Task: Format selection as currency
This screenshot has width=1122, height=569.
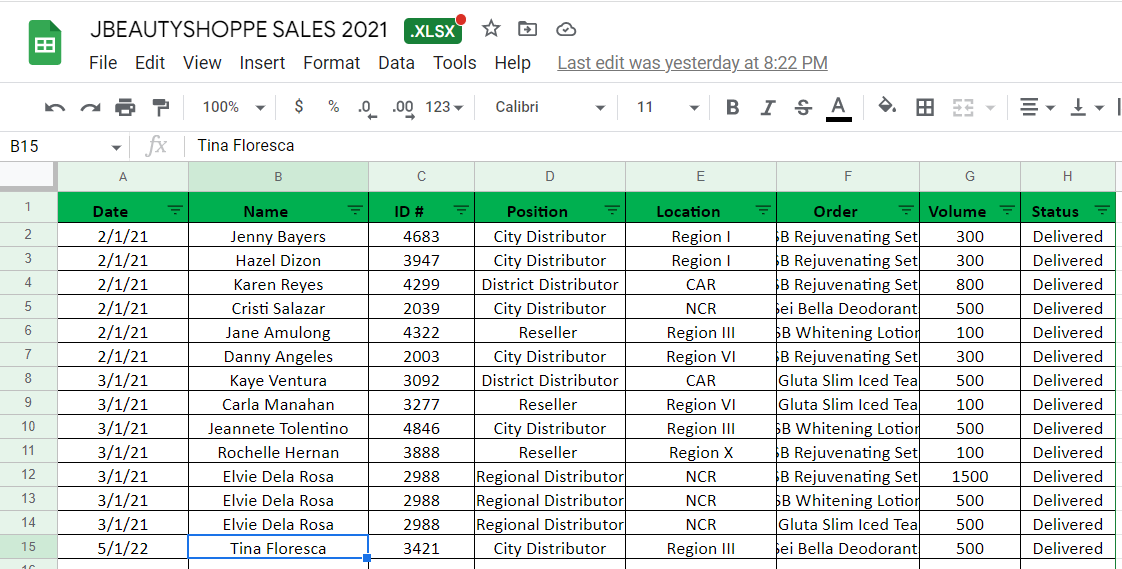Action: coord(299,108)
